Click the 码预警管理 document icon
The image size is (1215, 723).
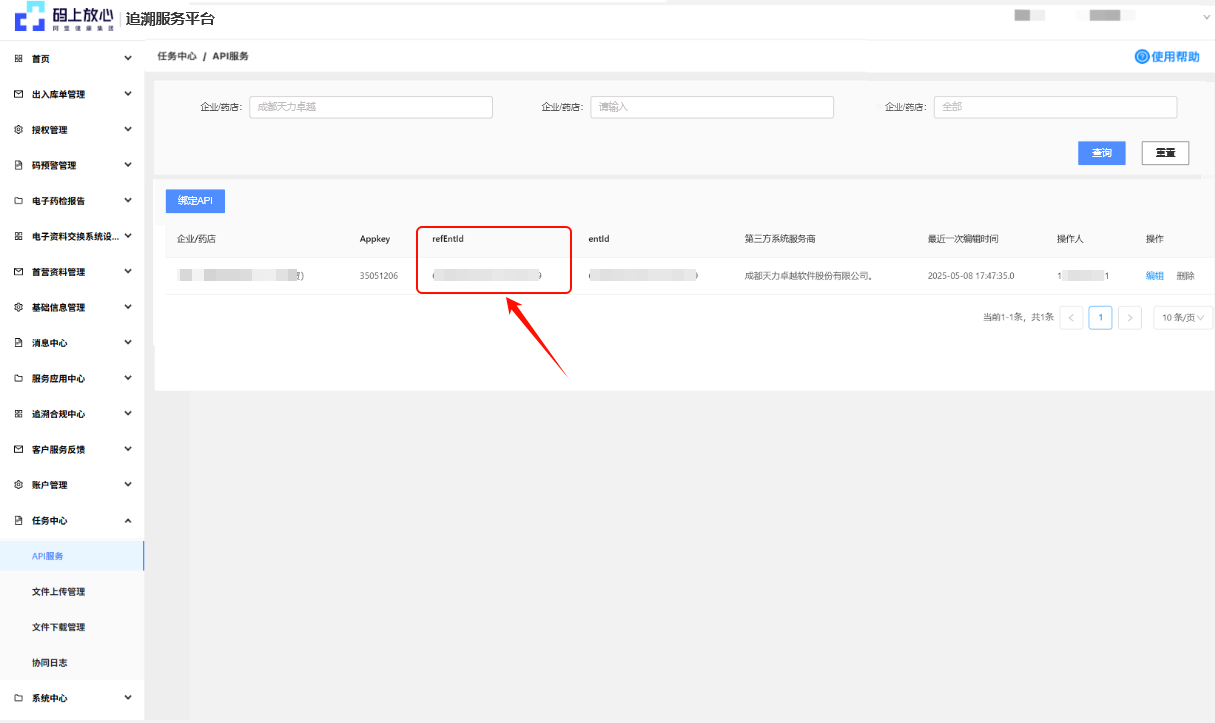18,165
